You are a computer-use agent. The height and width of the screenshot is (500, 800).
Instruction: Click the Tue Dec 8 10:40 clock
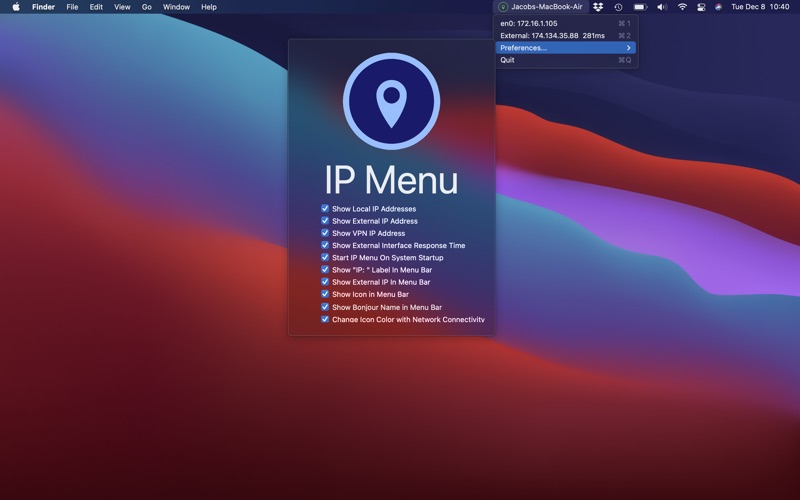tap(760, 7)
